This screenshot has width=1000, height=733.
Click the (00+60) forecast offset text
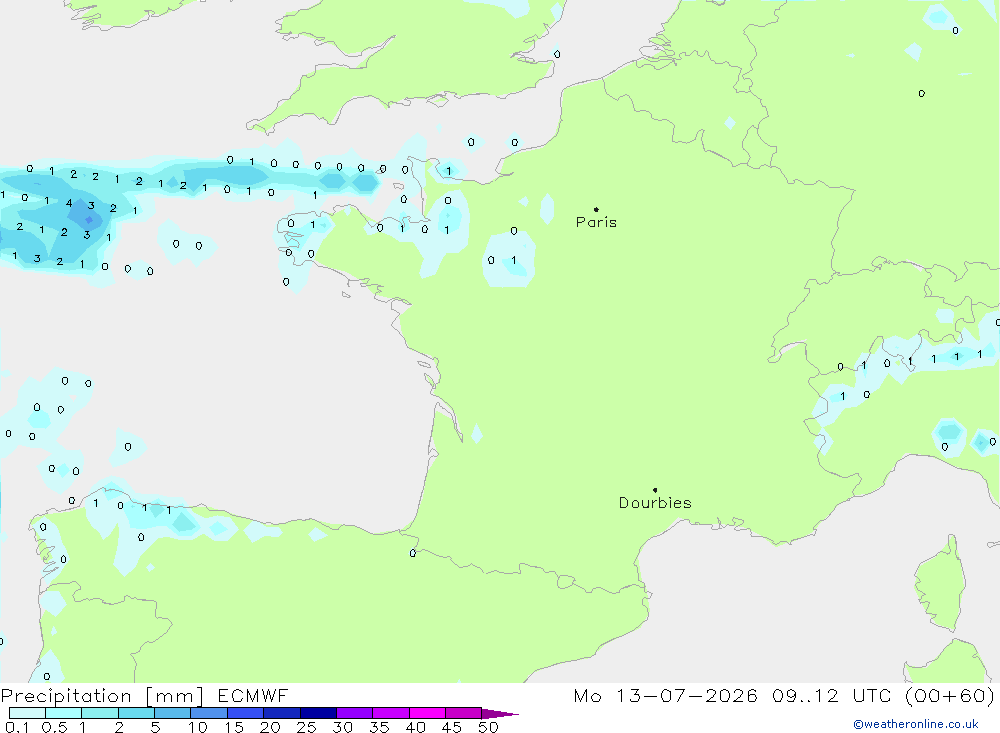click(x=950, y=695)
